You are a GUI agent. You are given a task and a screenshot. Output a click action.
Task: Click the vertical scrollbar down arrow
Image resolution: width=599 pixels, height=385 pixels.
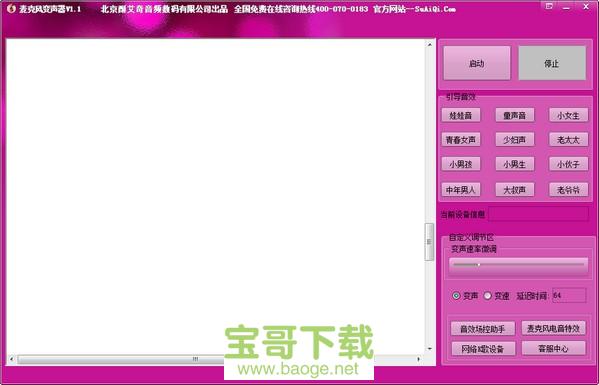[429, 349]
